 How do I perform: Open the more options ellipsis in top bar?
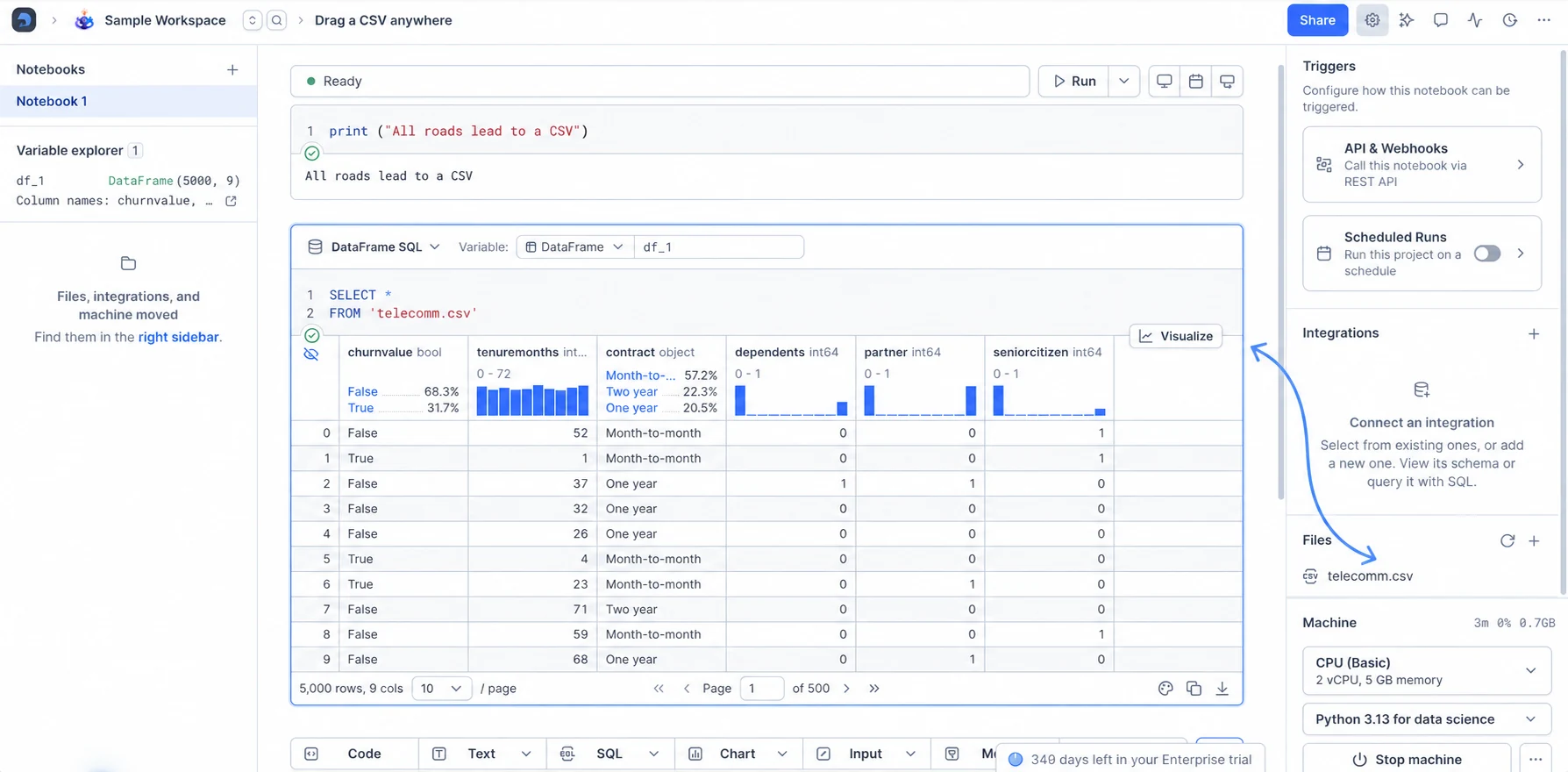(x=1543, y=20)
